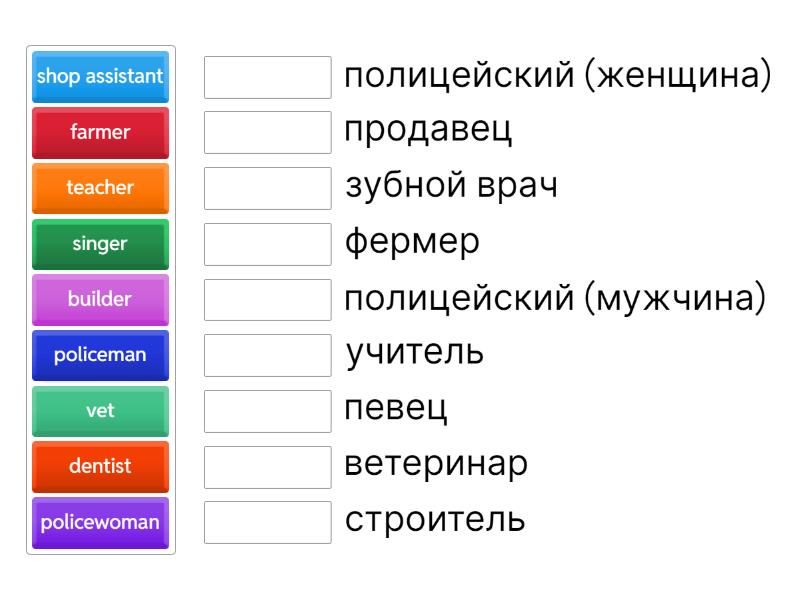Image resolution: width=800 pixels, height=600 pixels.
Task: Select the blank box next to учитель
Action: coord(267,355)
